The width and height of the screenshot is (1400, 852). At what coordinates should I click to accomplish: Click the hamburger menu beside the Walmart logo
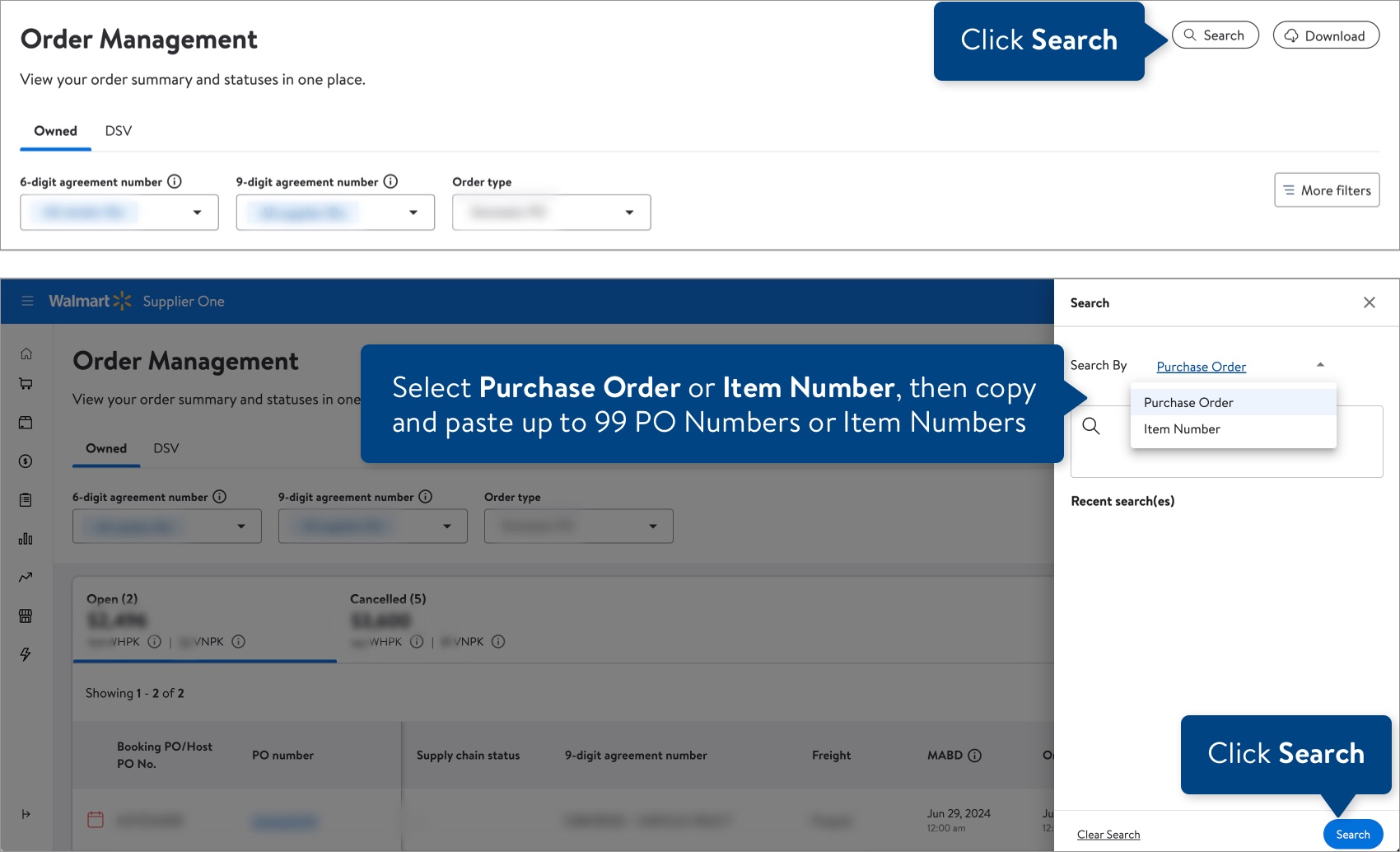tap(27, 301)
